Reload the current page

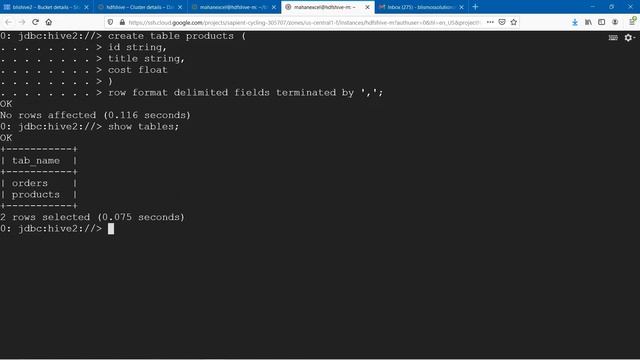(x=35, y=22)
